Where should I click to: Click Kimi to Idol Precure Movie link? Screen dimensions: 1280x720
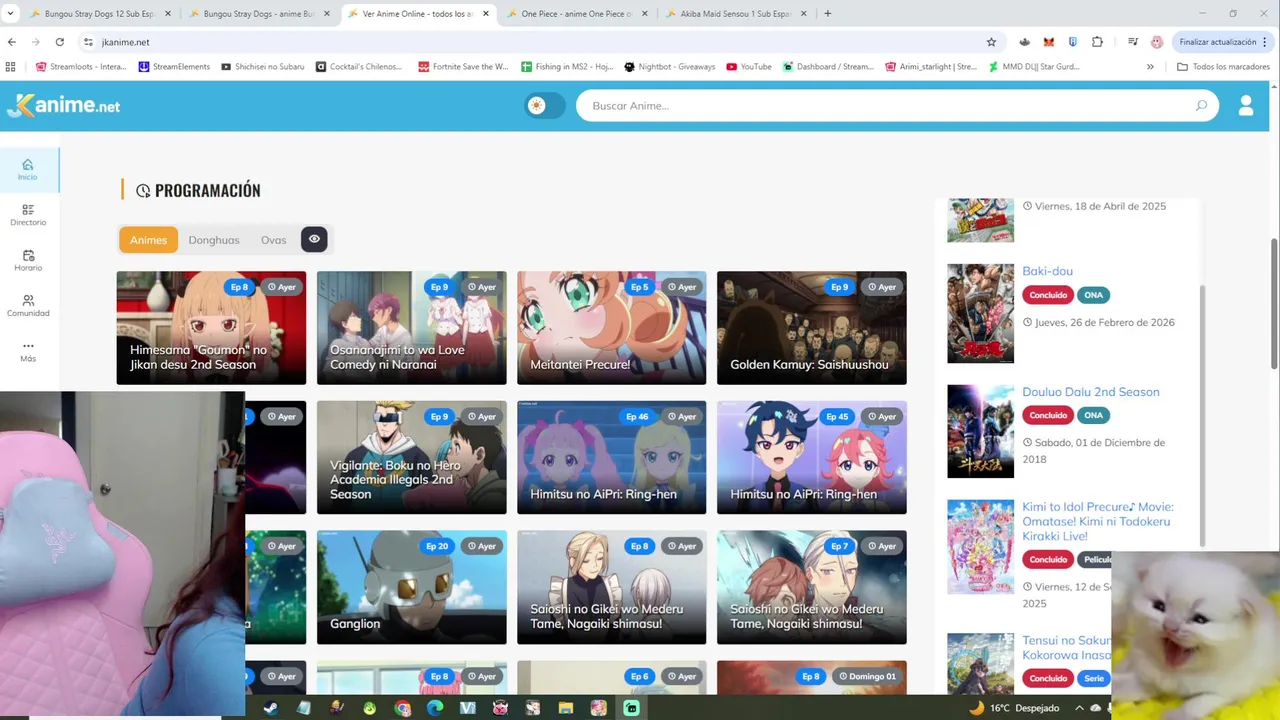coord(1097,521)
